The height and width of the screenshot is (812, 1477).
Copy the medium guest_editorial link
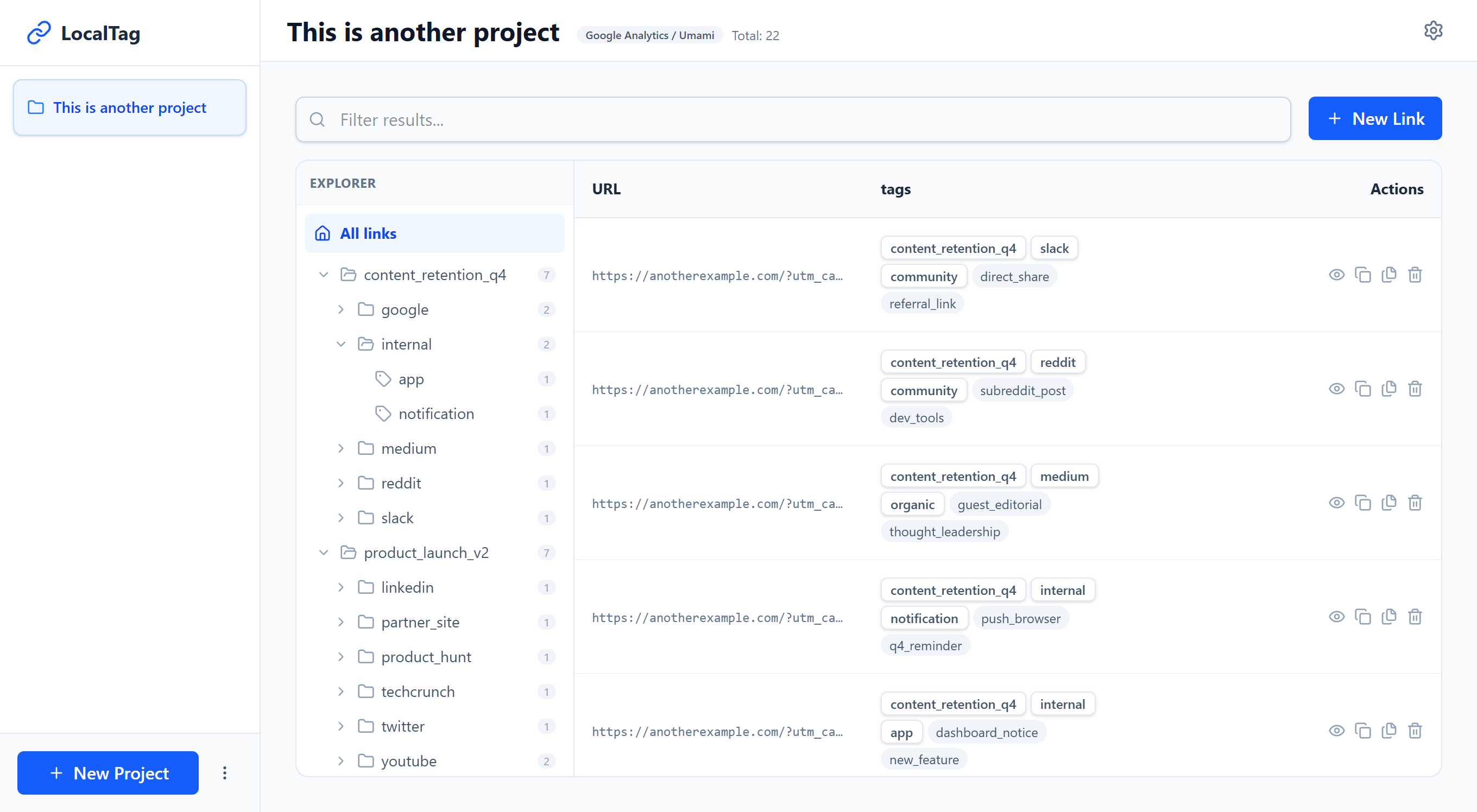click(1363, 503)
